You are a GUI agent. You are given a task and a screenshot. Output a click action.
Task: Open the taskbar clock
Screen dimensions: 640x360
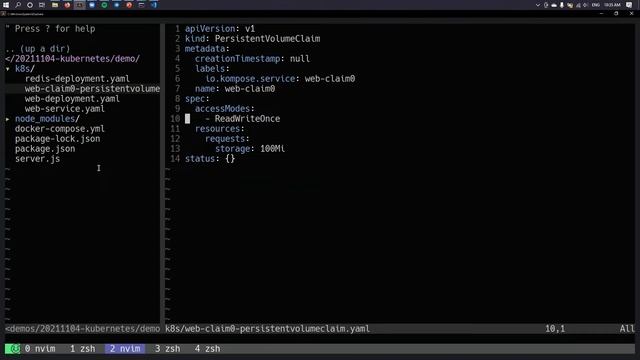[612, 5]
